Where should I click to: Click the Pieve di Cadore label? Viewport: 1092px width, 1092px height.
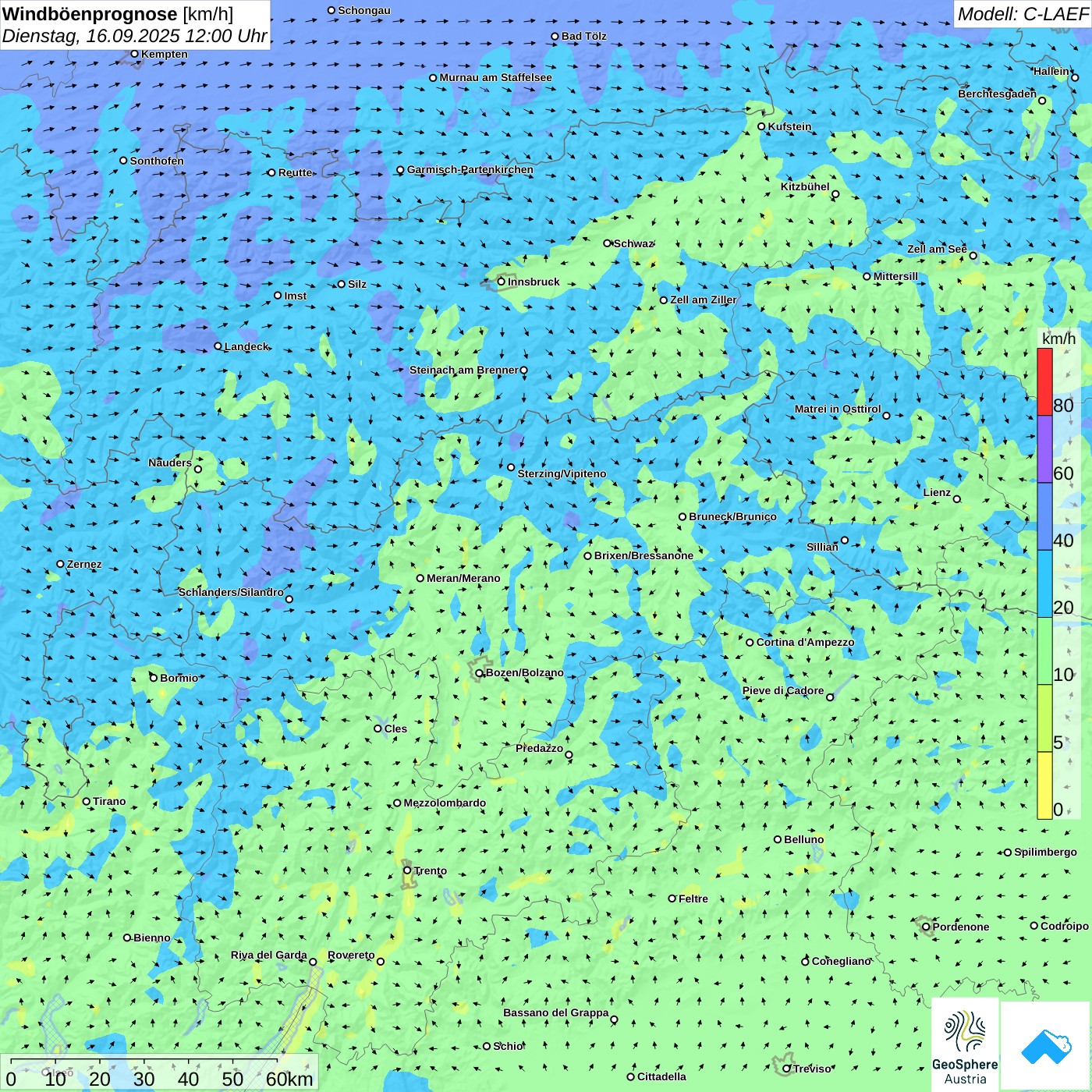pos(783,690)
